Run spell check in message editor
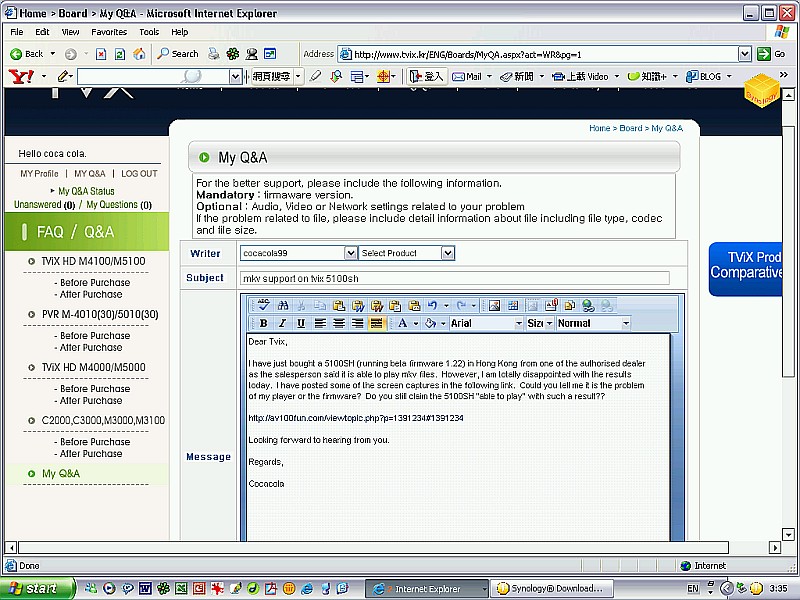 coord(264,305)
